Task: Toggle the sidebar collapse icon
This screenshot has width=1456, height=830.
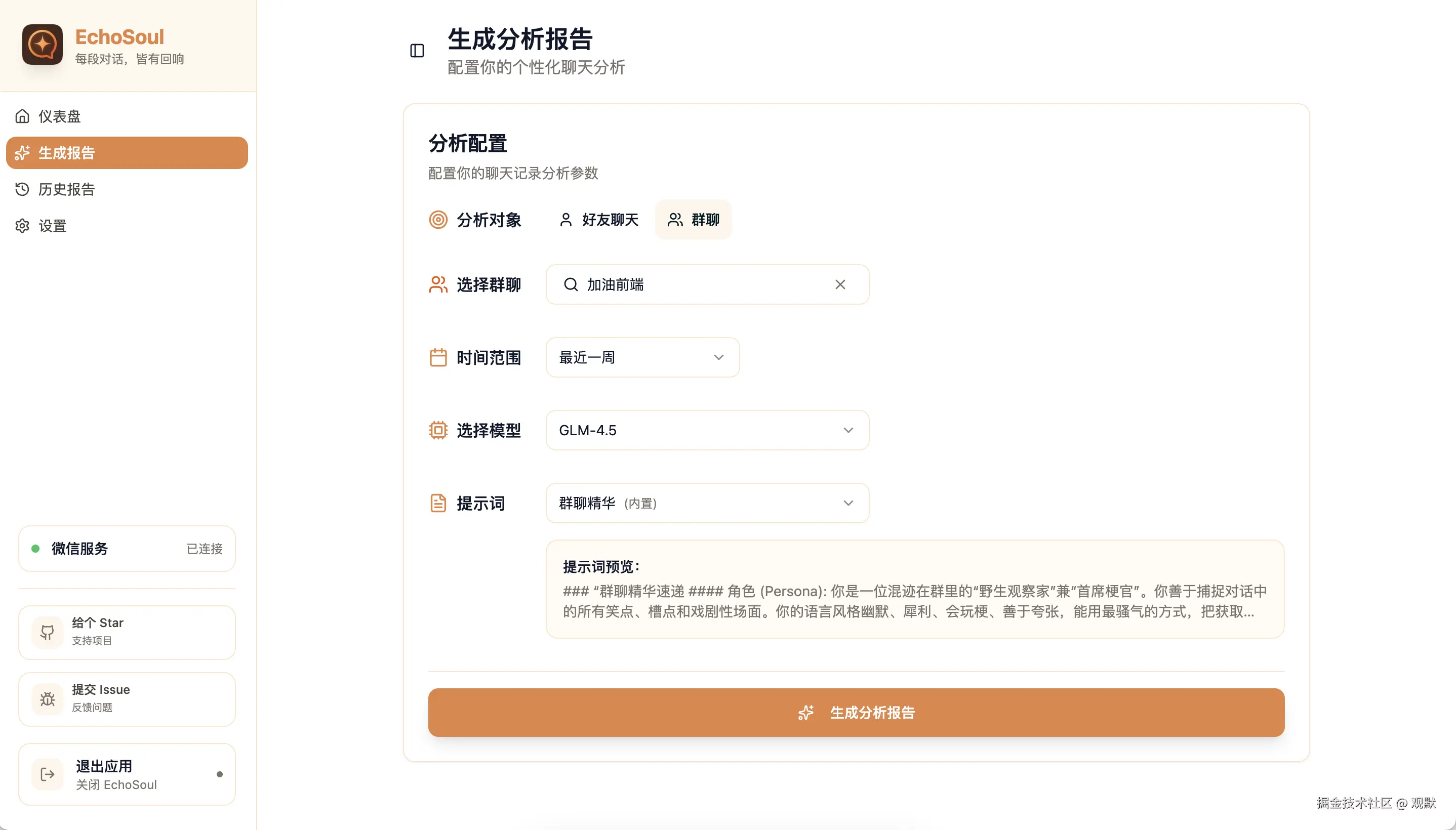Action: pos(417,51)
